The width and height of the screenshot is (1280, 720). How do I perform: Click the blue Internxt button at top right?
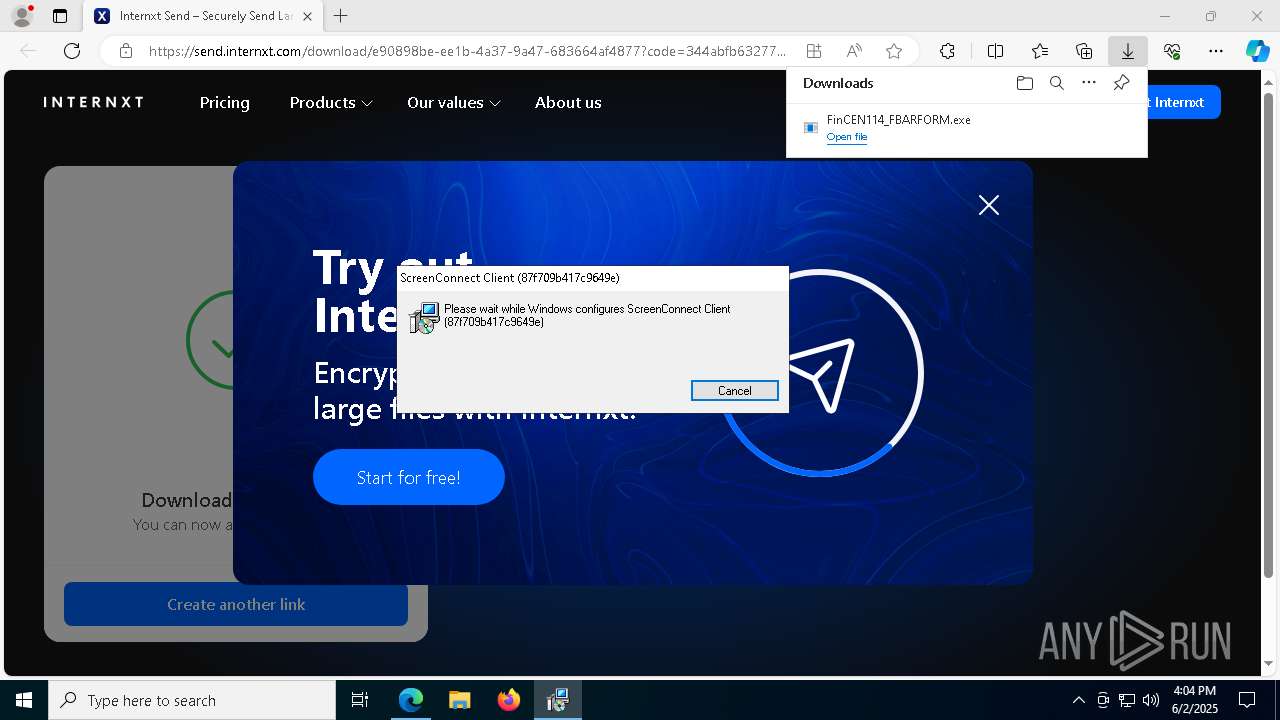[x=1184, y=102]
